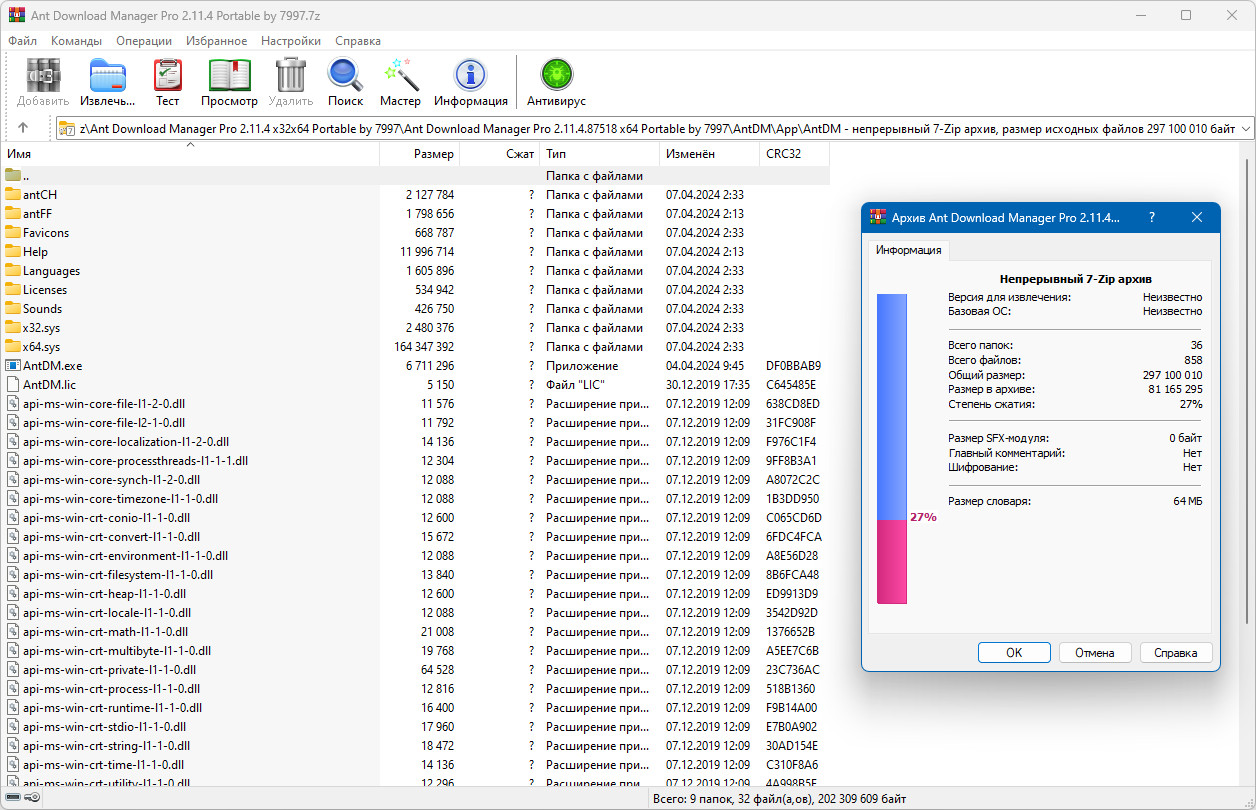The image size is (1256, 810).
Task: Sort files by Размер column header
Action: point(434,154)
